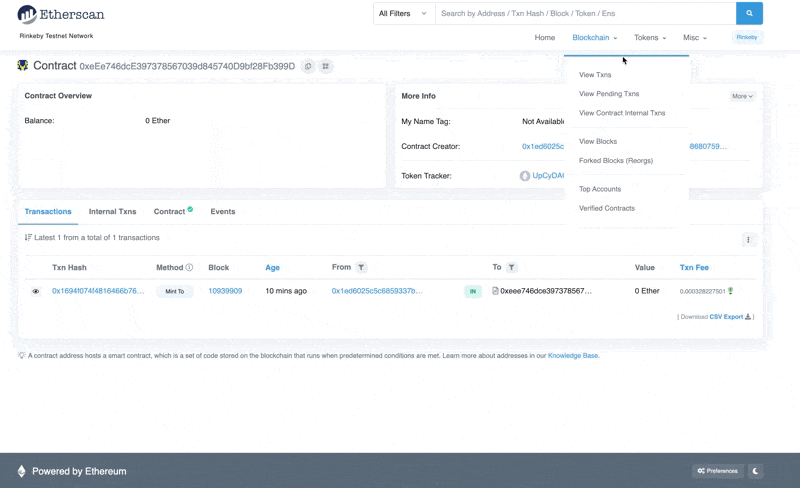Click the Preferences button in footer
The image size is (800, 488).
718,471
